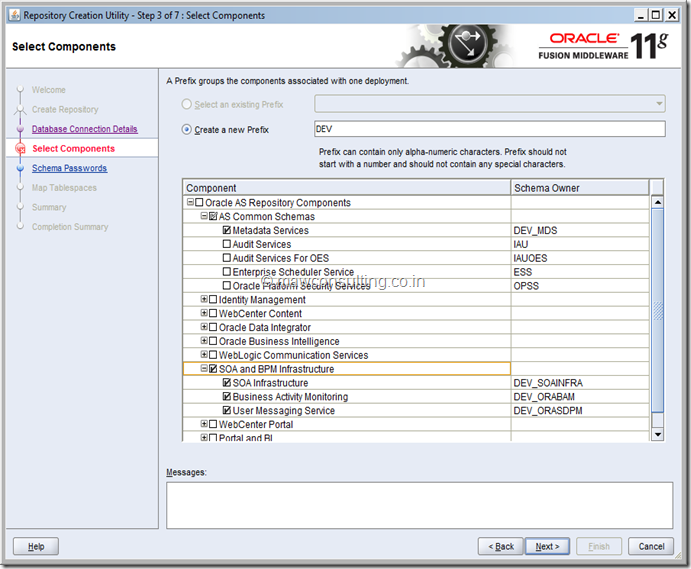691x569 pixels.
Task: Click the DEV_ORASDPM schema owner cell
Action: tap(580, 410)
